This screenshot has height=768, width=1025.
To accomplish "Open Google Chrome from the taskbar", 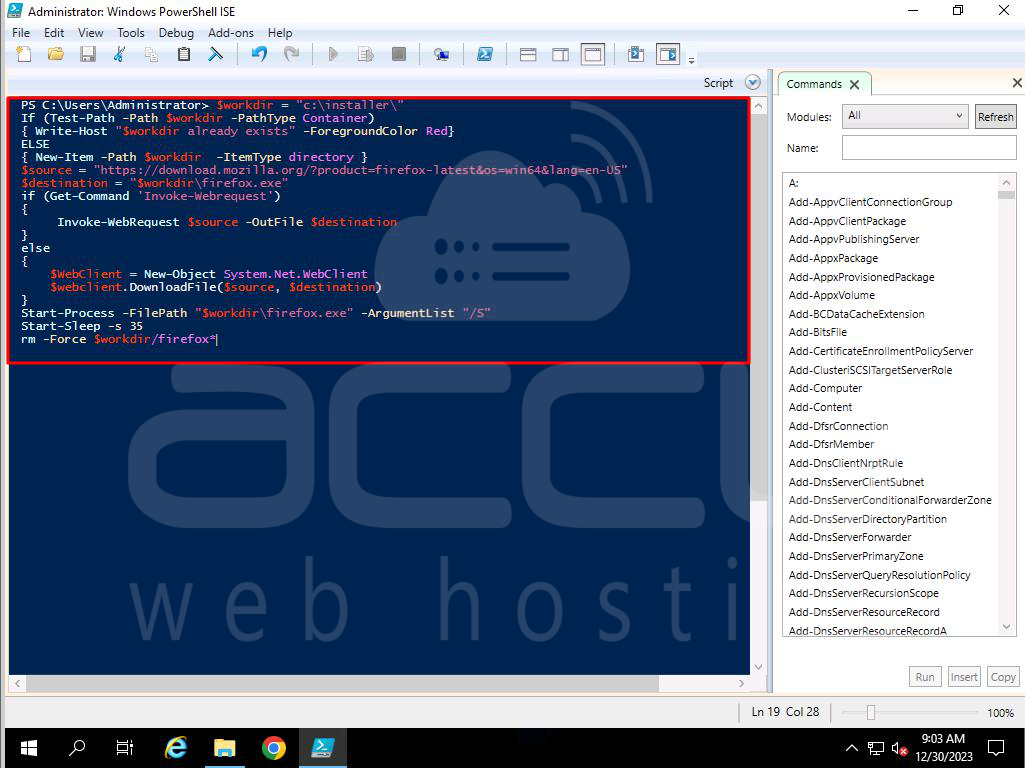I will tap(273, 748).
